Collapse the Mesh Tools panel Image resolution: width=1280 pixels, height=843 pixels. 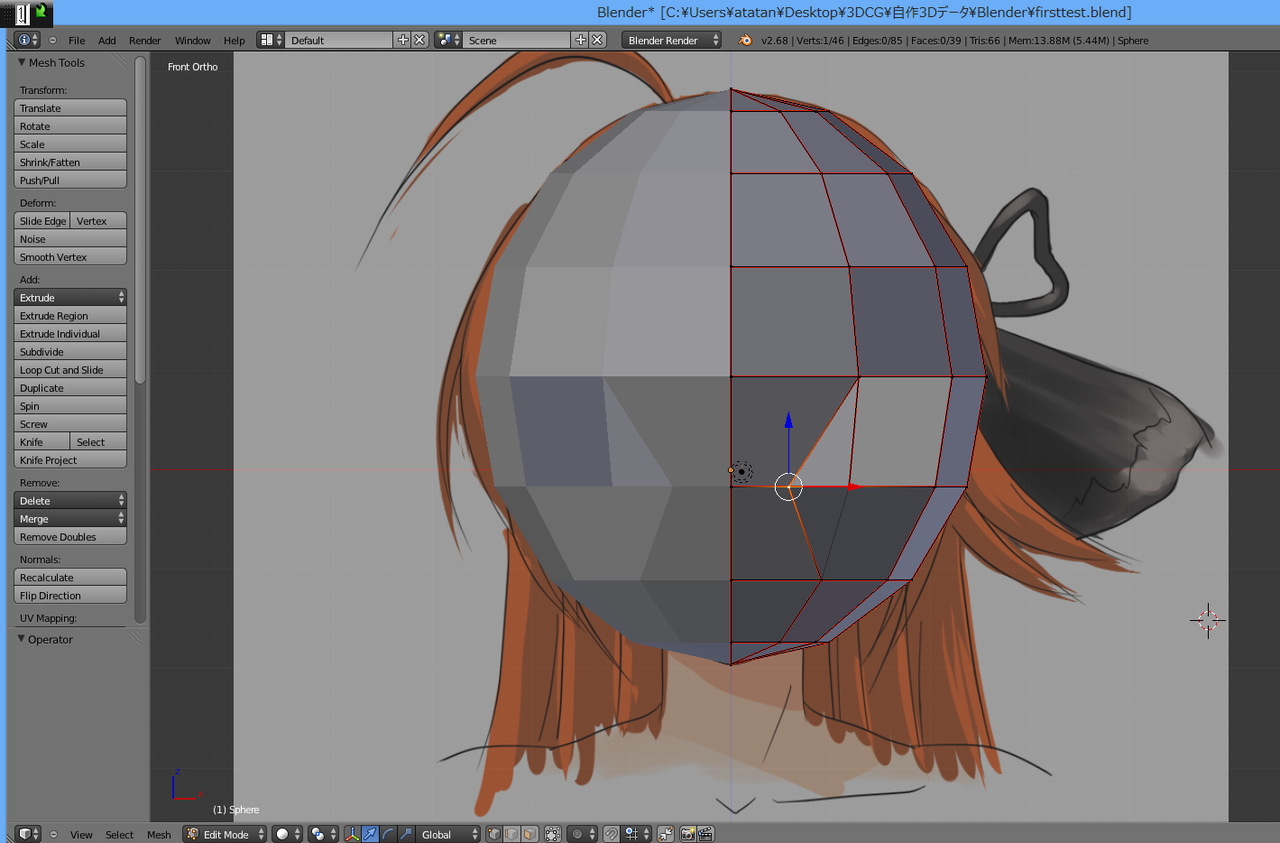tap(22, 62)
